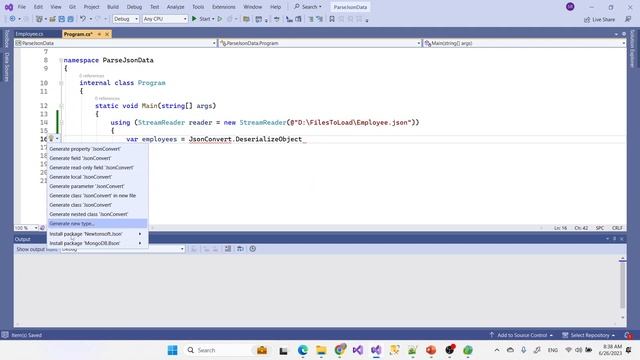This screenshot has height=360, width=640.
Task: Click the Solution Explorer side tab
Action: 632,48
